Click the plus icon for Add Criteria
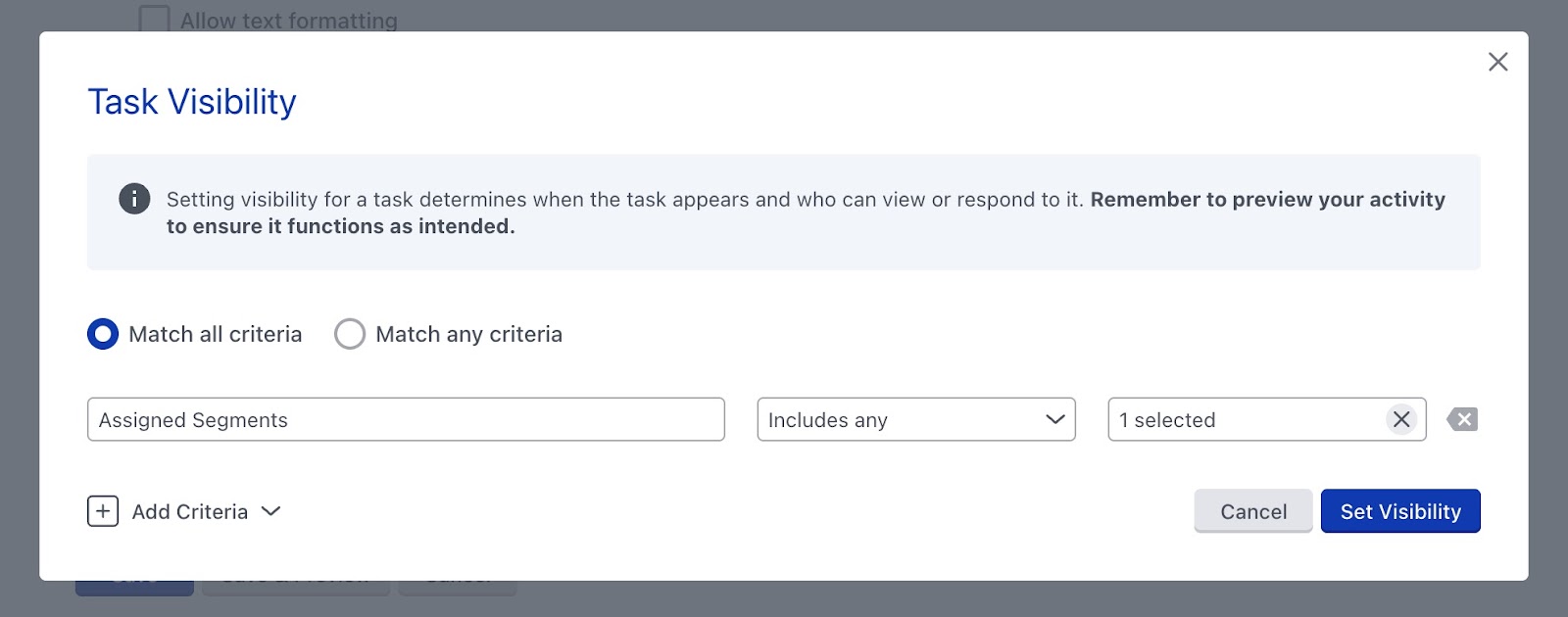This screenshot has height=617, width=1568. click(x=103, y=511)
